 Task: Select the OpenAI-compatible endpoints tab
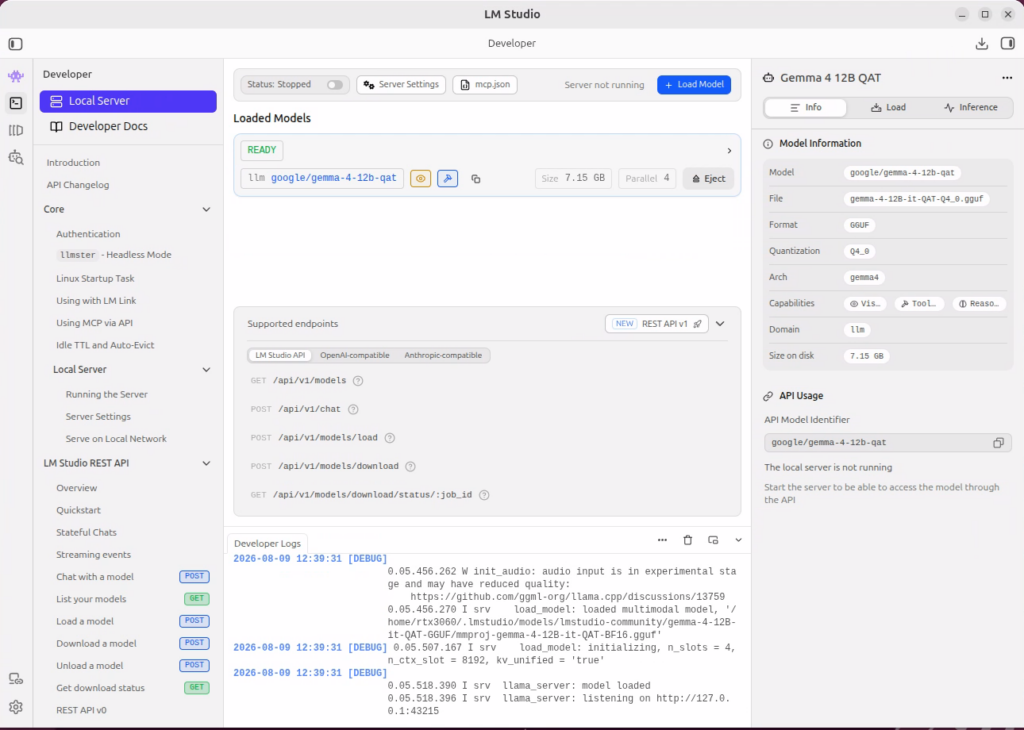click(x=355, y=355)
